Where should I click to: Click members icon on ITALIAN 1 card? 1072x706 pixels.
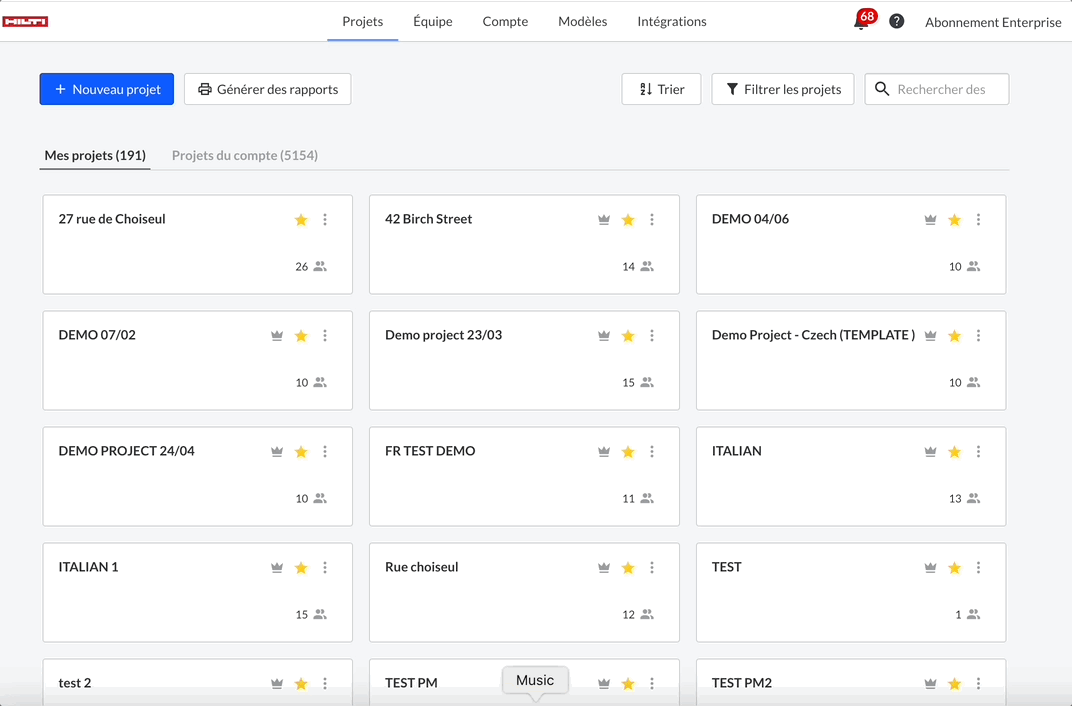(320, 615)
